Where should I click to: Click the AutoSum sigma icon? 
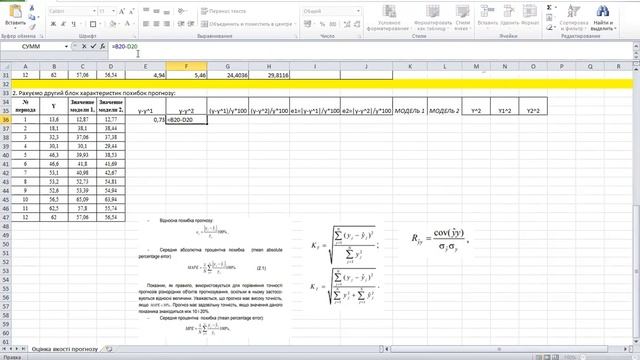(x=549, y=7)
